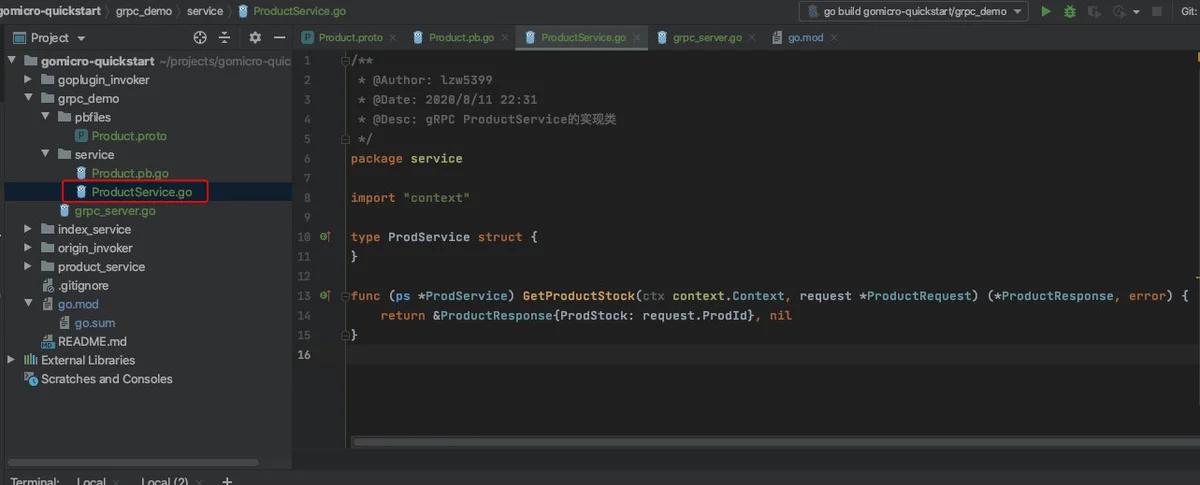
Task: Run the go build configuration with the green play icon
Action: (x=1046, y=11)
